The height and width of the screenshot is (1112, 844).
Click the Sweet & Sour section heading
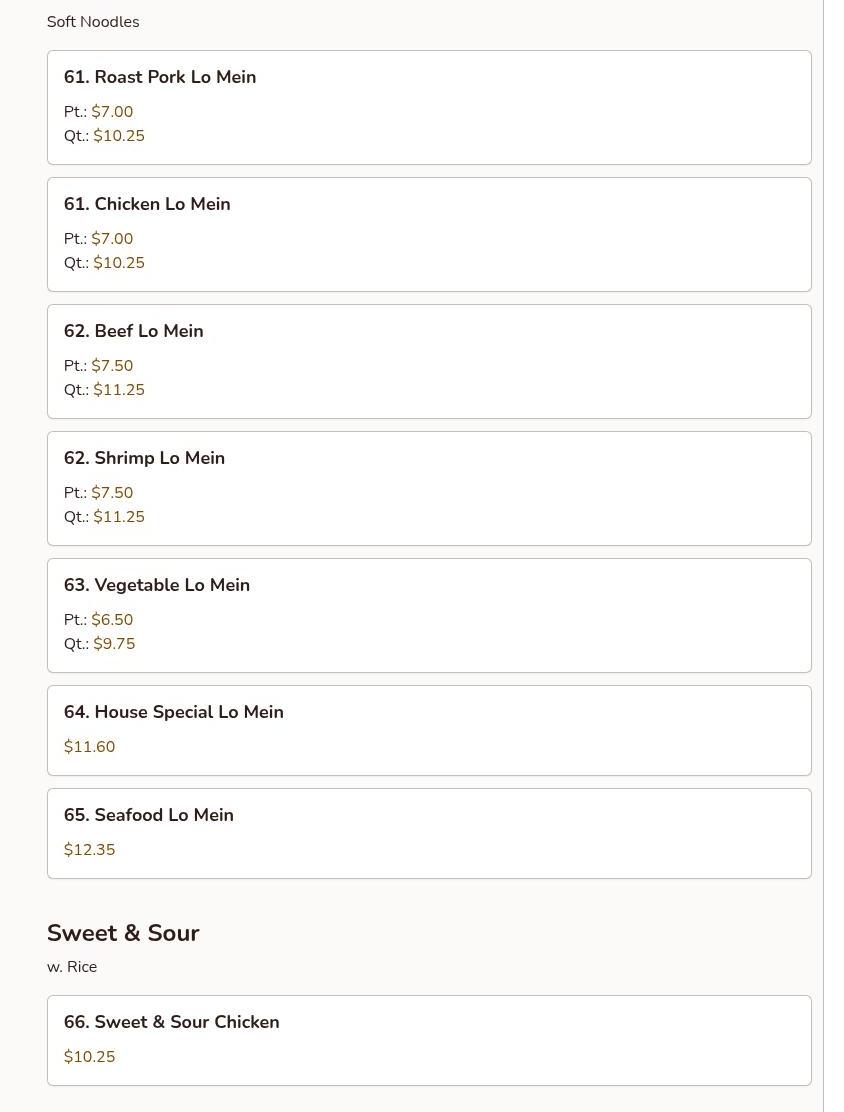[x=123, y=933]
